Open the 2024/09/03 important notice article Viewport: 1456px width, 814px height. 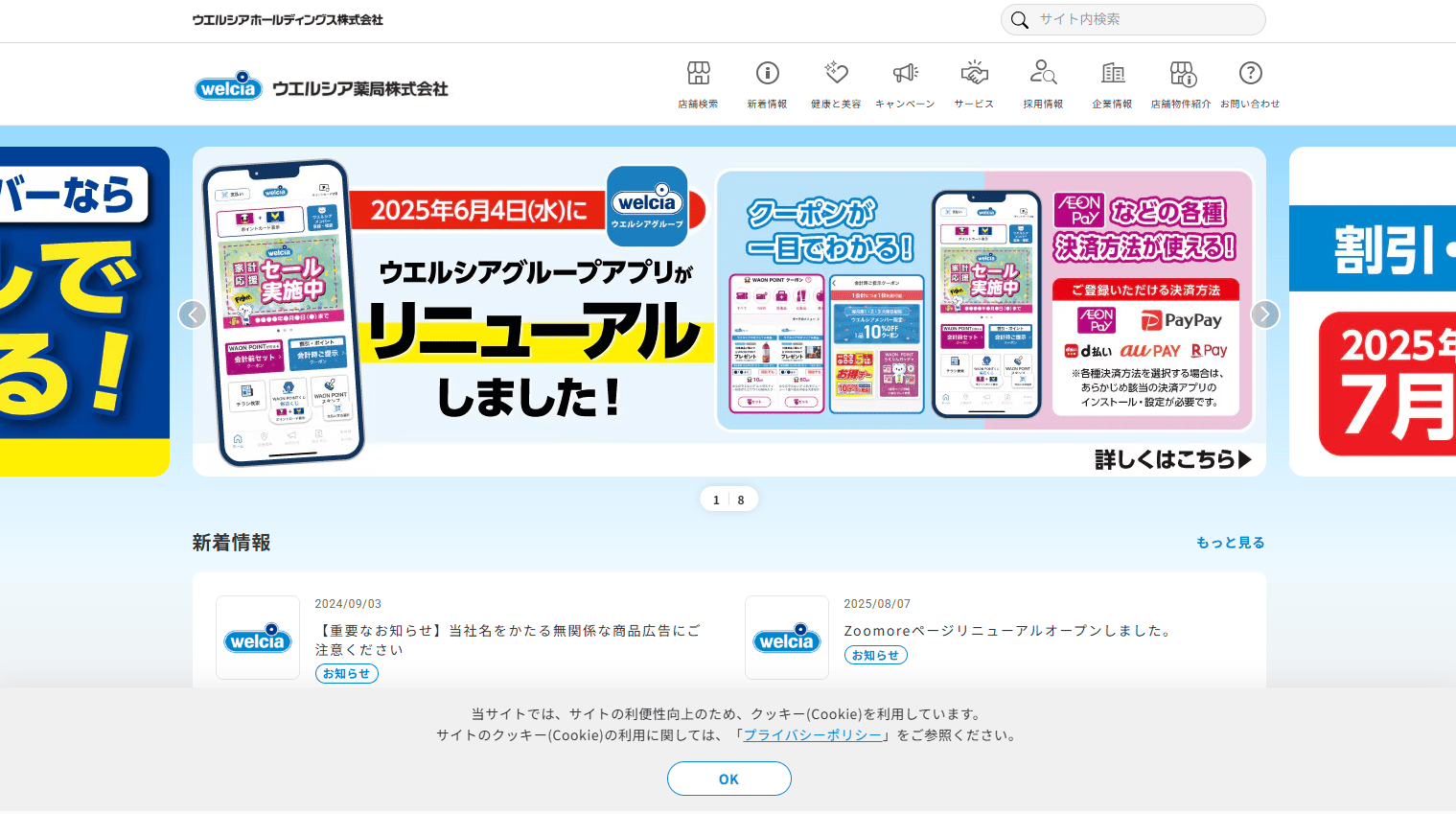[x=508, y=640]
